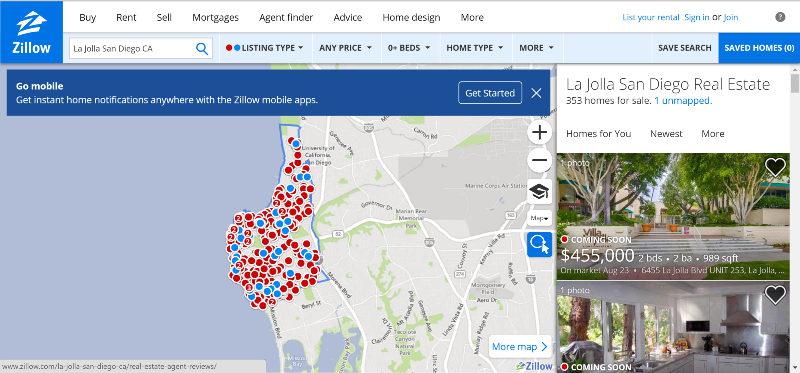Switch map view type dropdown

539,218
